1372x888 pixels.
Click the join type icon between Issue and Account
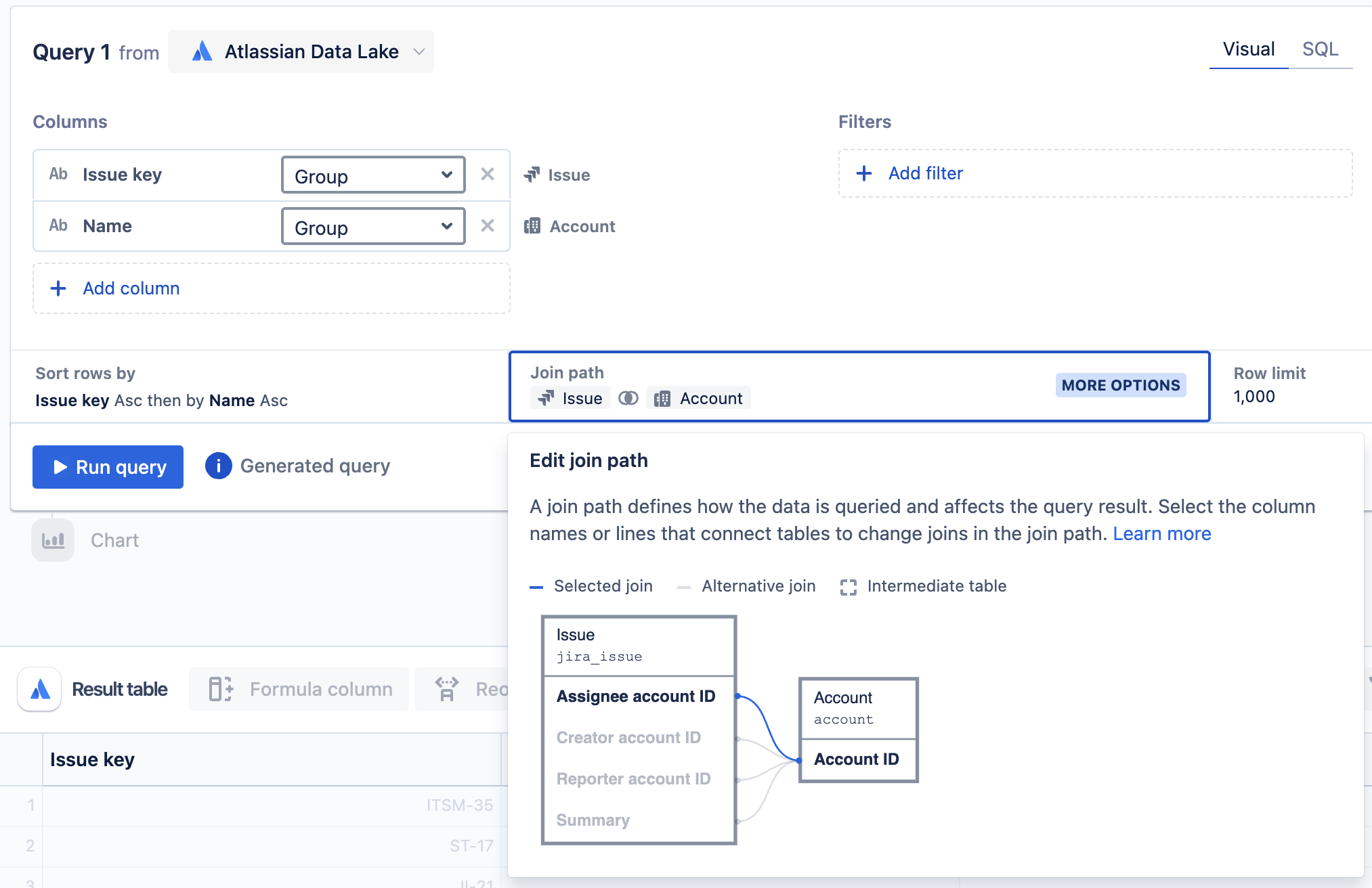[628, 398]
